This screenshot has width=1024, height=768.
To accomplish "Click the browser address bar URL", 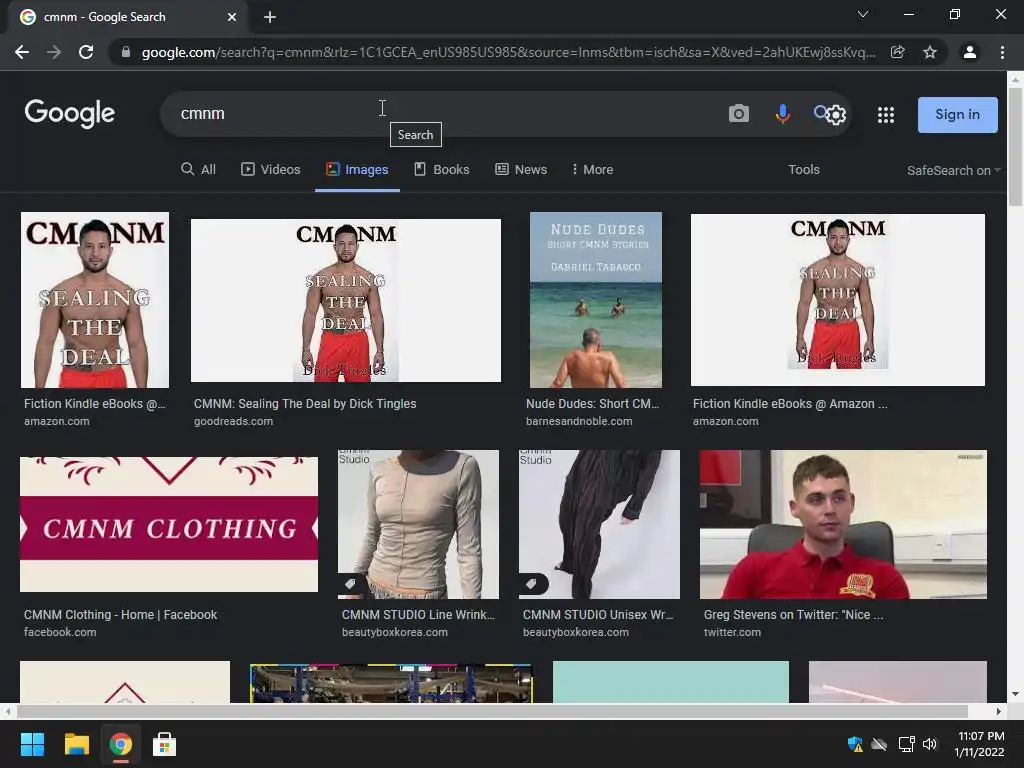I will 508,52.
